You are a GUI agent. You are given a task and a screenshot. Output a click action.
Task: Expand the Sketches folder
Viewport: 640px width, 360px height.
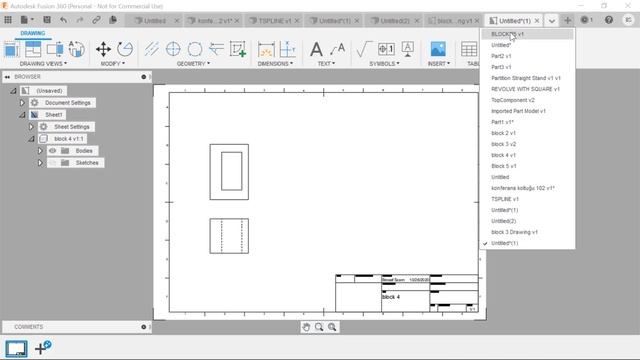[x=40, y=163]
